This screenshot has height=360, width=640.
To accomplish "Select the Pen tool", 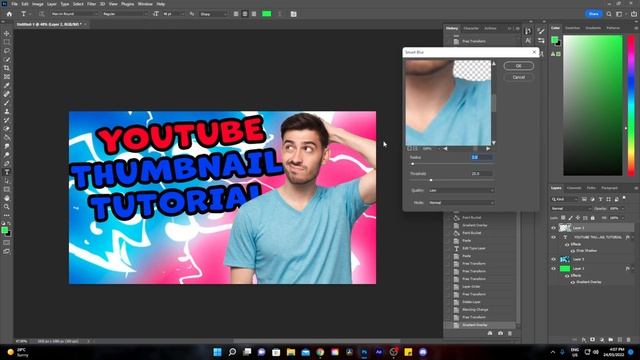I will [7, 163].
